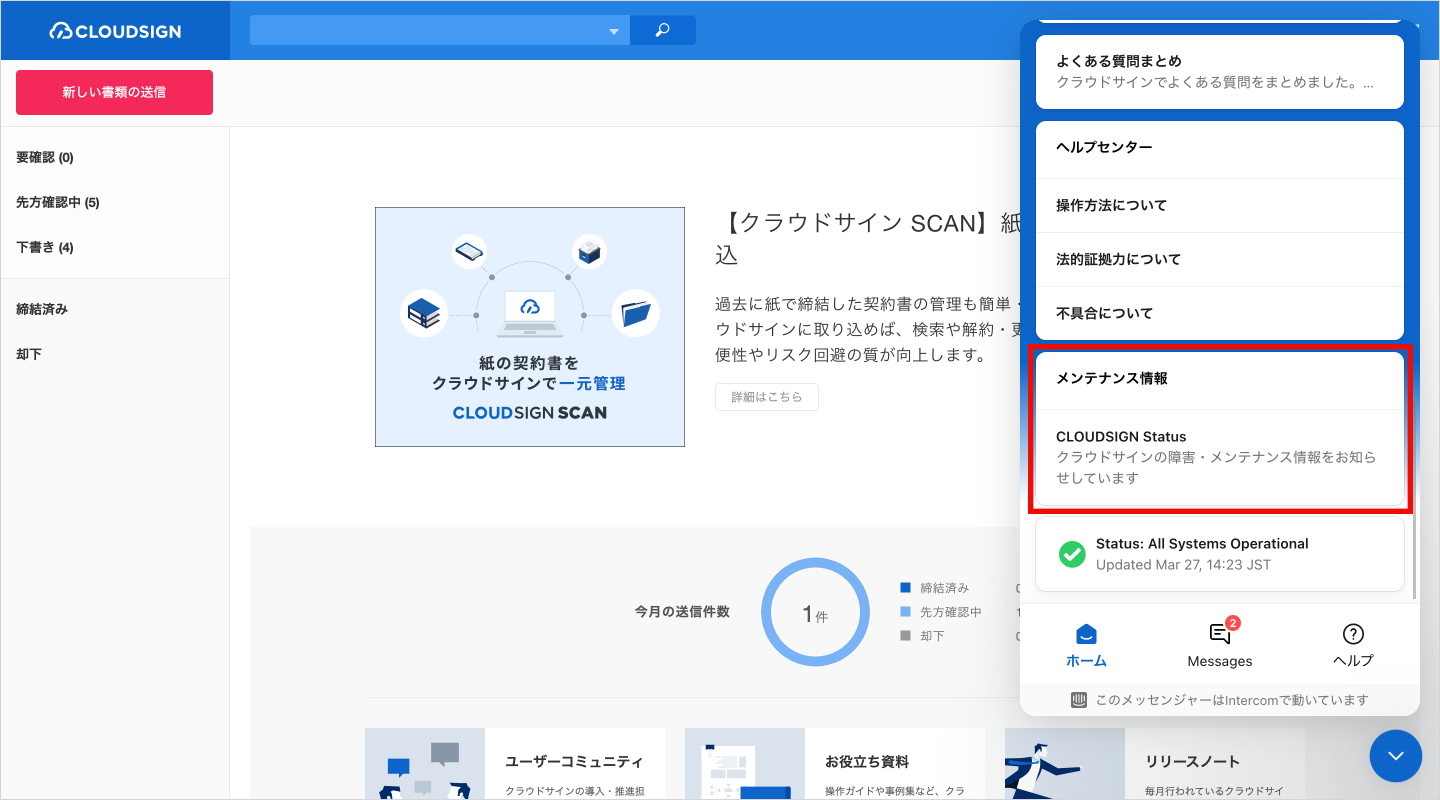Click 締結済み legend blue square
This screenshot has width=1440, height=800.
tap(905, 588)
